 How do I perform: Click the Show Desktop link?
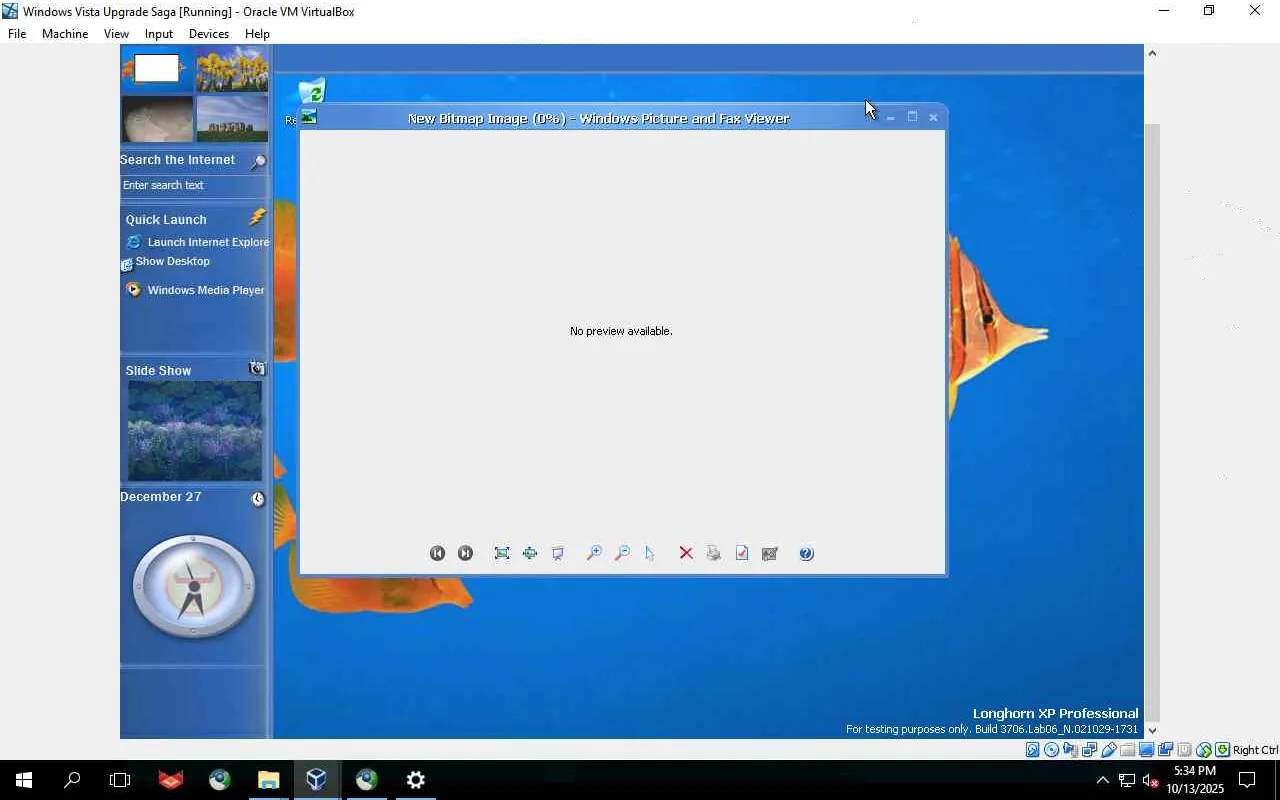(173, 261)
